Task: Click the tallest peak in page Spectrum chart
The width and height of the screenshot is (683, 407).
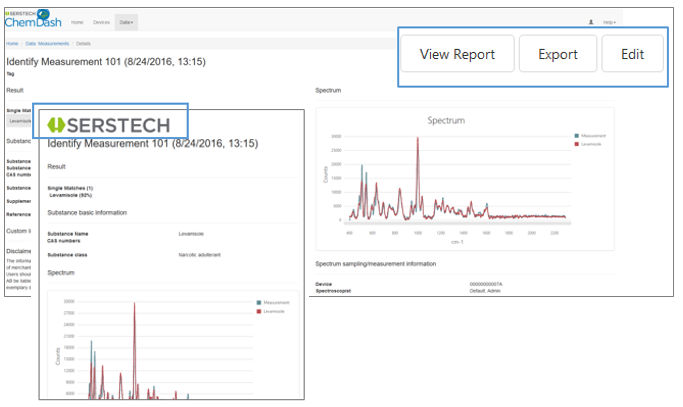Action: (418, 139)
